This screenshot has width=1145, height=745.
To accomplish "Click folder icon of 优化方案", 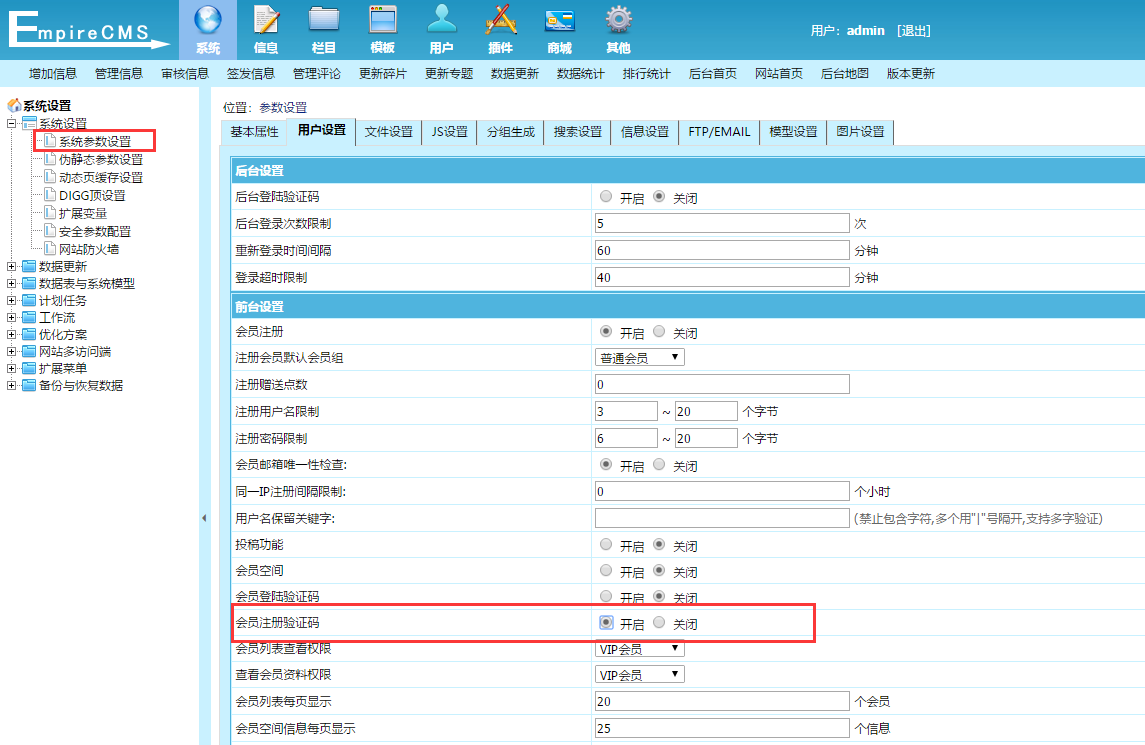I will tap(29, 334).
